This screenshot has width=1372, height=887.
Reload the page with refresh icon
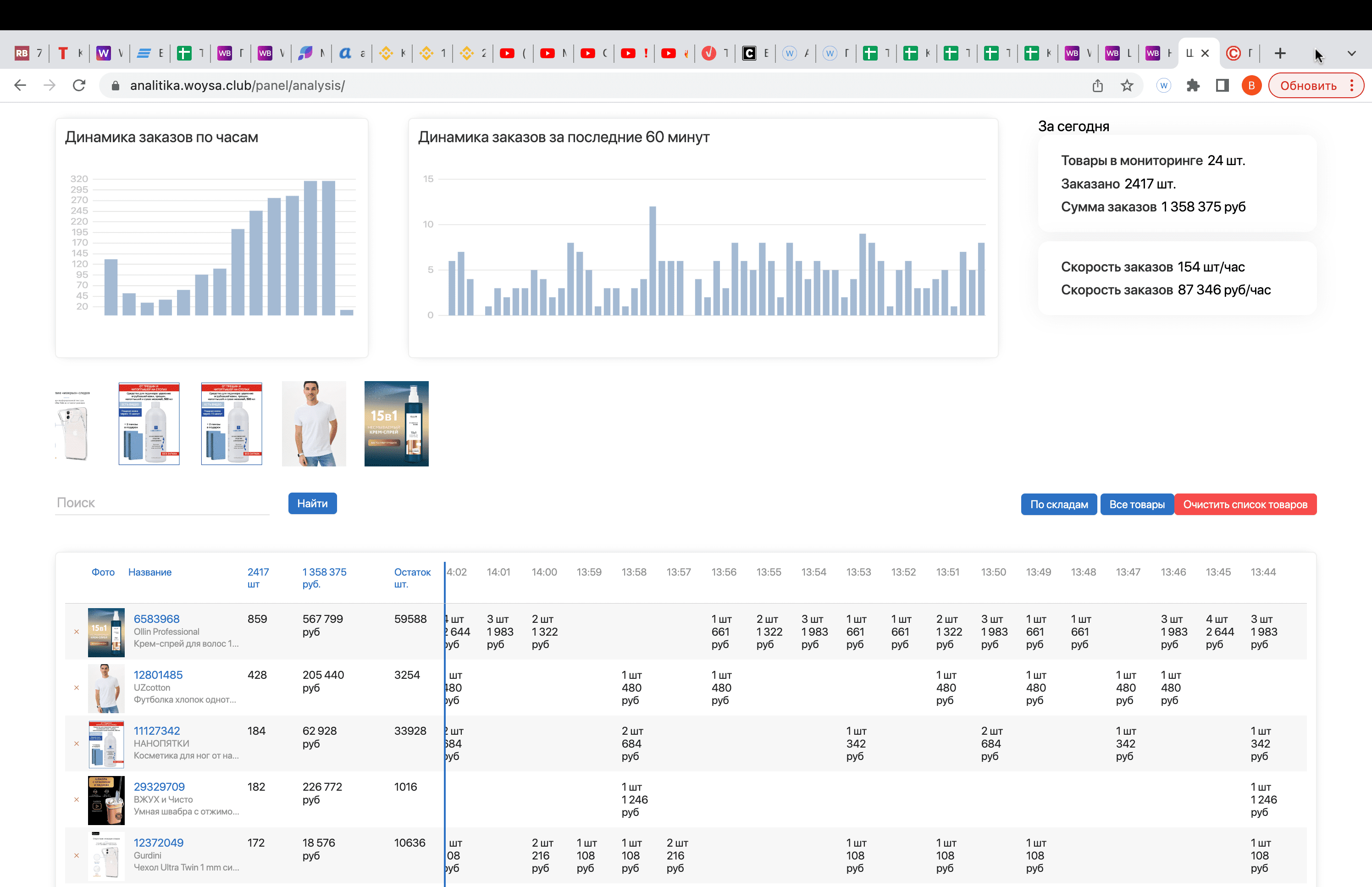[79, 85]
